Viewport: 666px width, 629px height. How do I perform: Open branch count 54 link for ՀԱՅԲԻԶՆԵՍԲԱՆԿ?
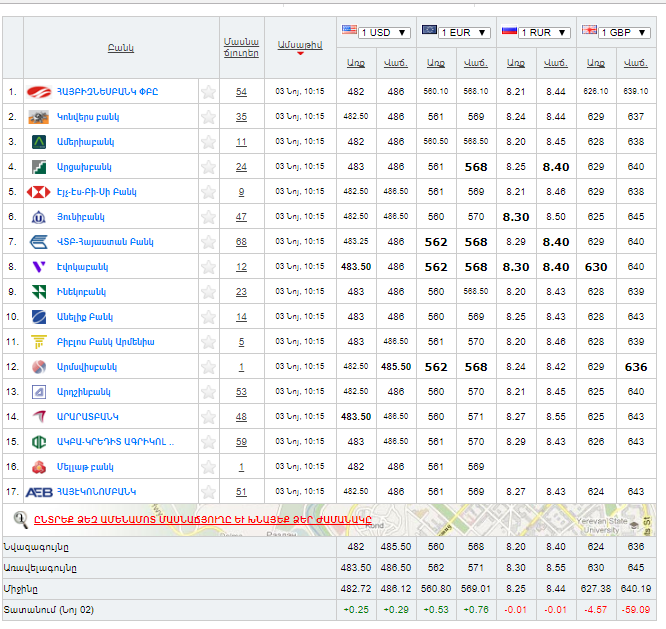coord(241,92)
